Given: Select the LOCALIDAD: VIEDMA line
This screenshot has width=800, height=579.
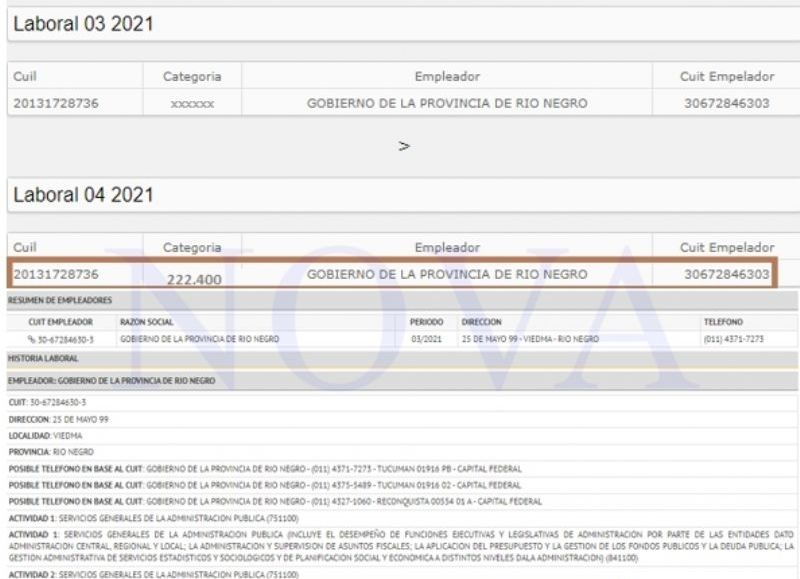Looking at the screenshot, I should pyautogui.click(x=45, y=436).
